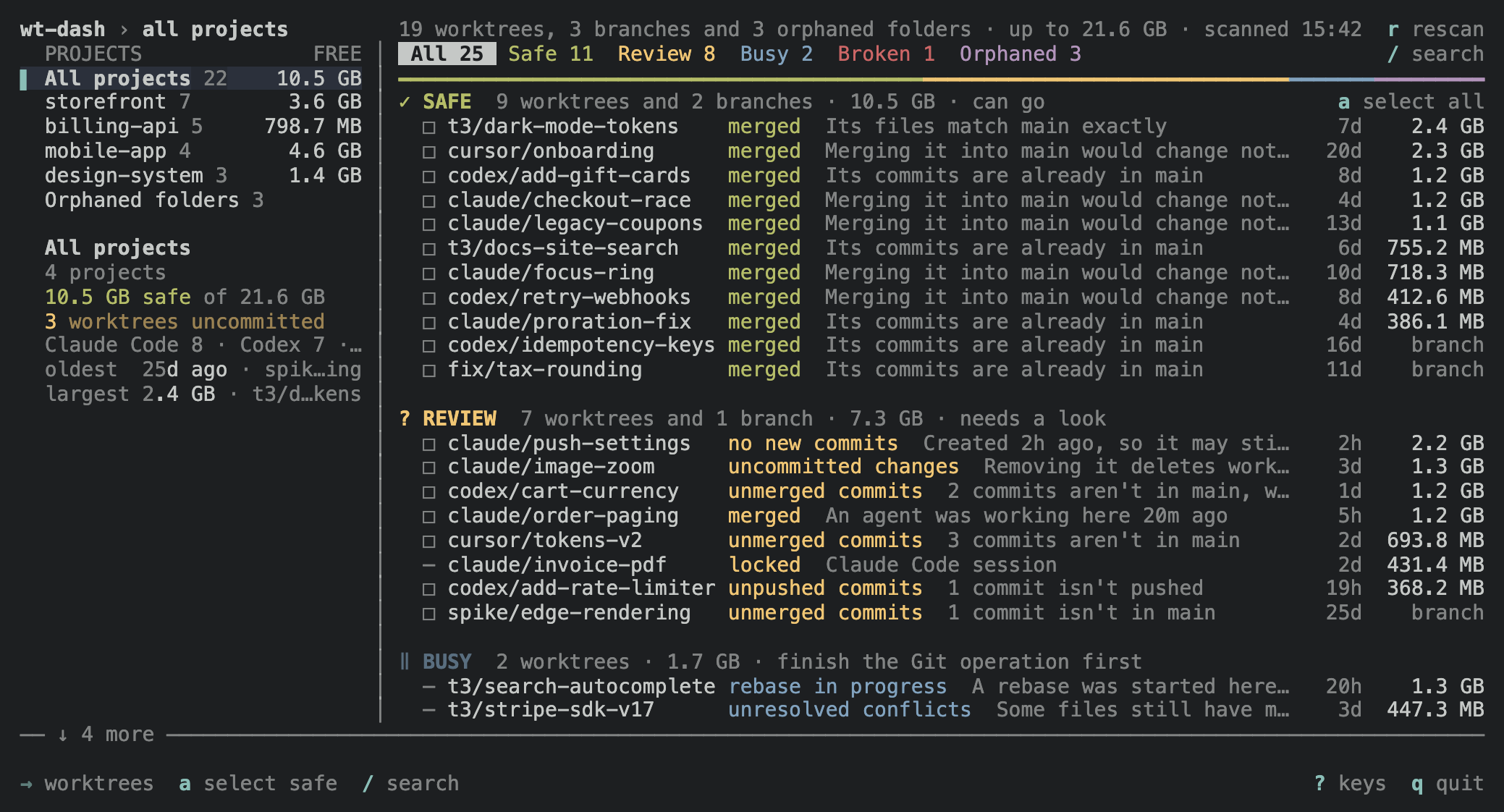Tick checkbox for t3/dark-mode-tokens
Viewport: 1504px width, 812px height.
(429, 127)
